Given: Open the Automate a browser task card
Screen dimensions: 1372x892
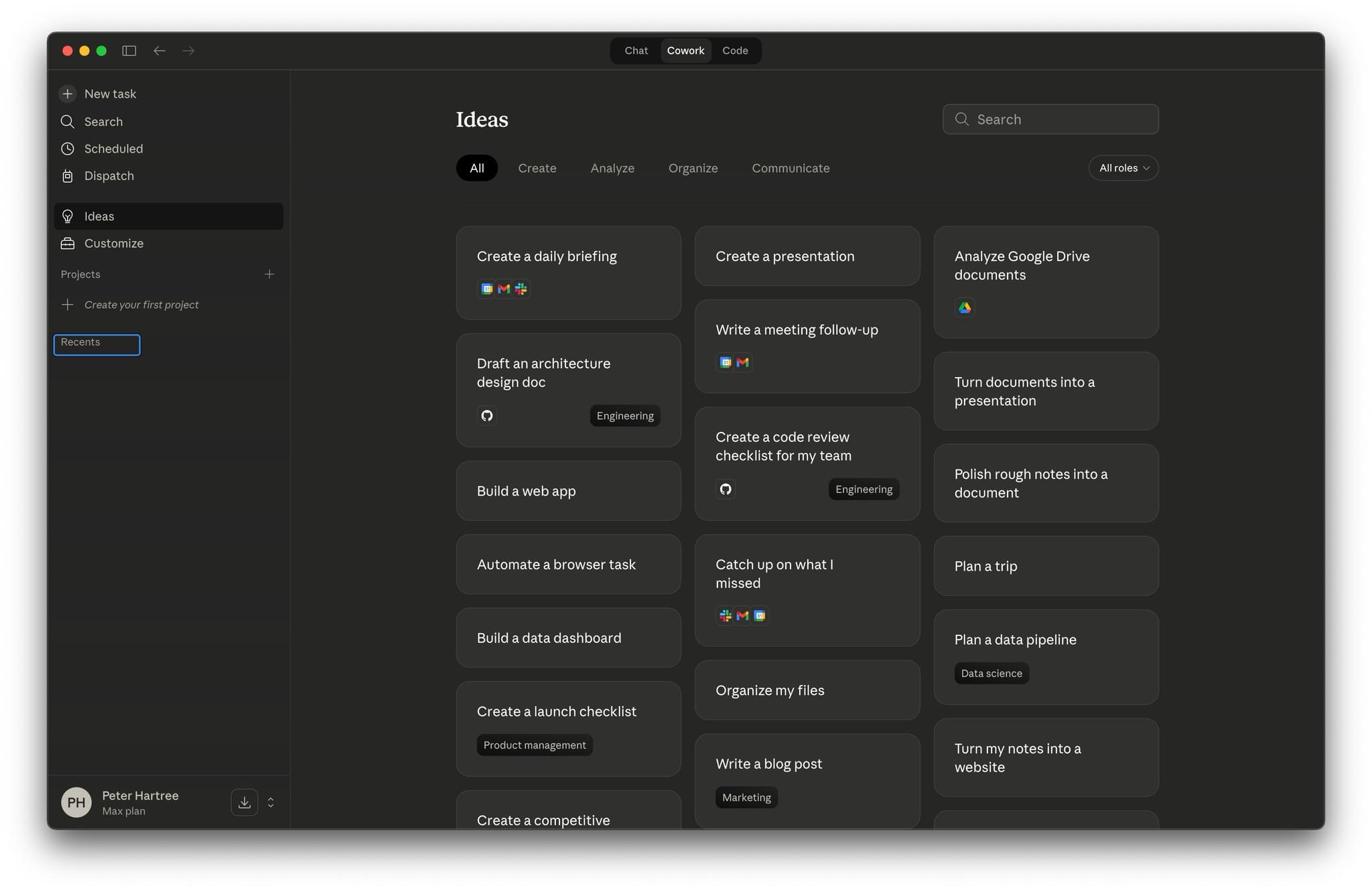Looking at the screenshot, I should point(569,565).
